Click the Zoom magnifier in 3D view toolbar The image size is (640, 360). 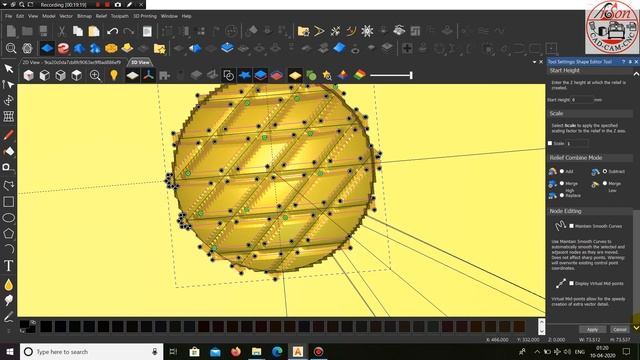point(95,76)
